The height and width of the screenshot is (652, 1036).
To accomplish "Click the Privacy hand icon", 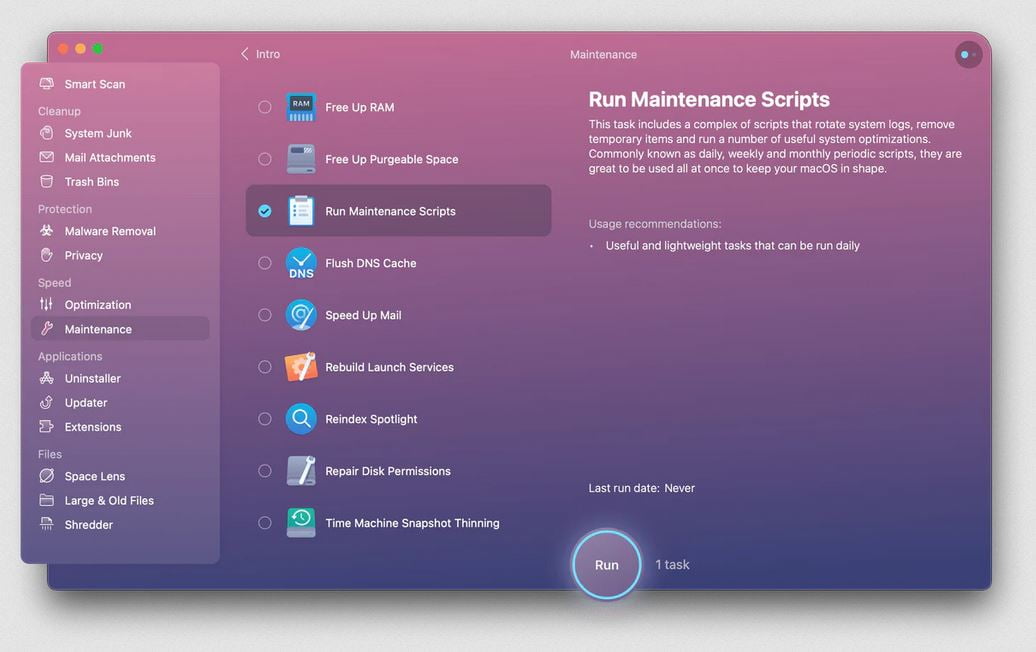I will tap(46, 255).
